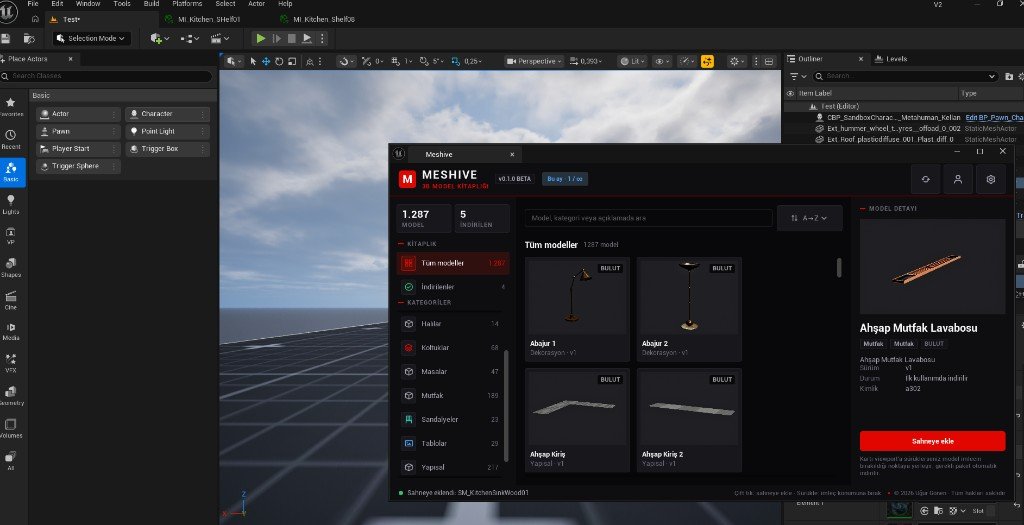
Task: Click the Edit BP_Pawn link in Outliner
Action: coord(994,118)
